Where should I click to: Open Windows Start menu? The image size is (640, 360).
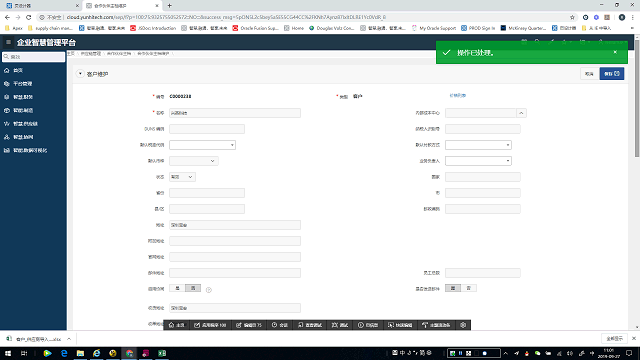8,353
